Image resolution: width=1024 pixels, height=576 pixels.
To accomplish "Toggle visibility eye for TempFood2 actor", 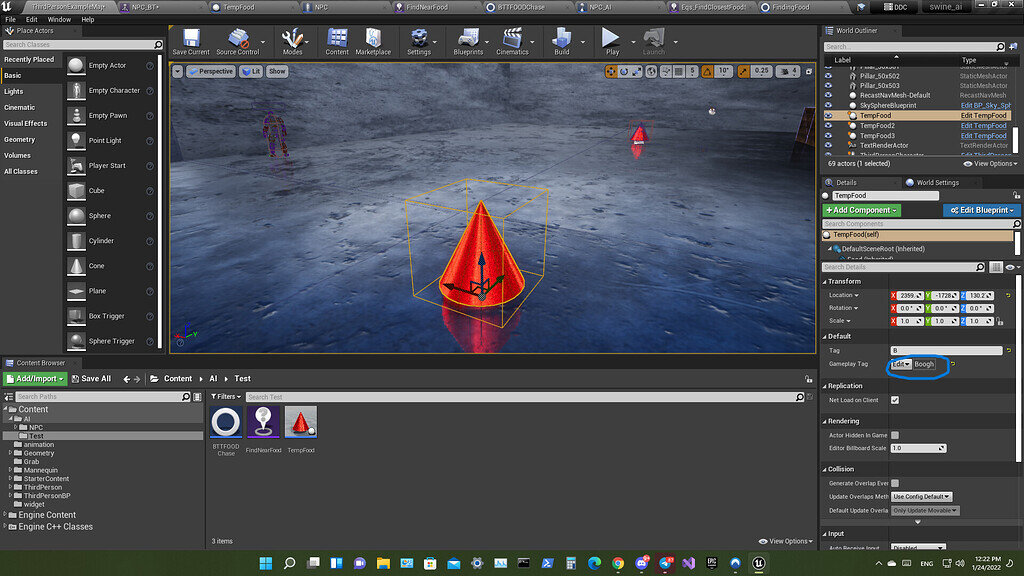I will pyautogui.click(x=828, y=126).
